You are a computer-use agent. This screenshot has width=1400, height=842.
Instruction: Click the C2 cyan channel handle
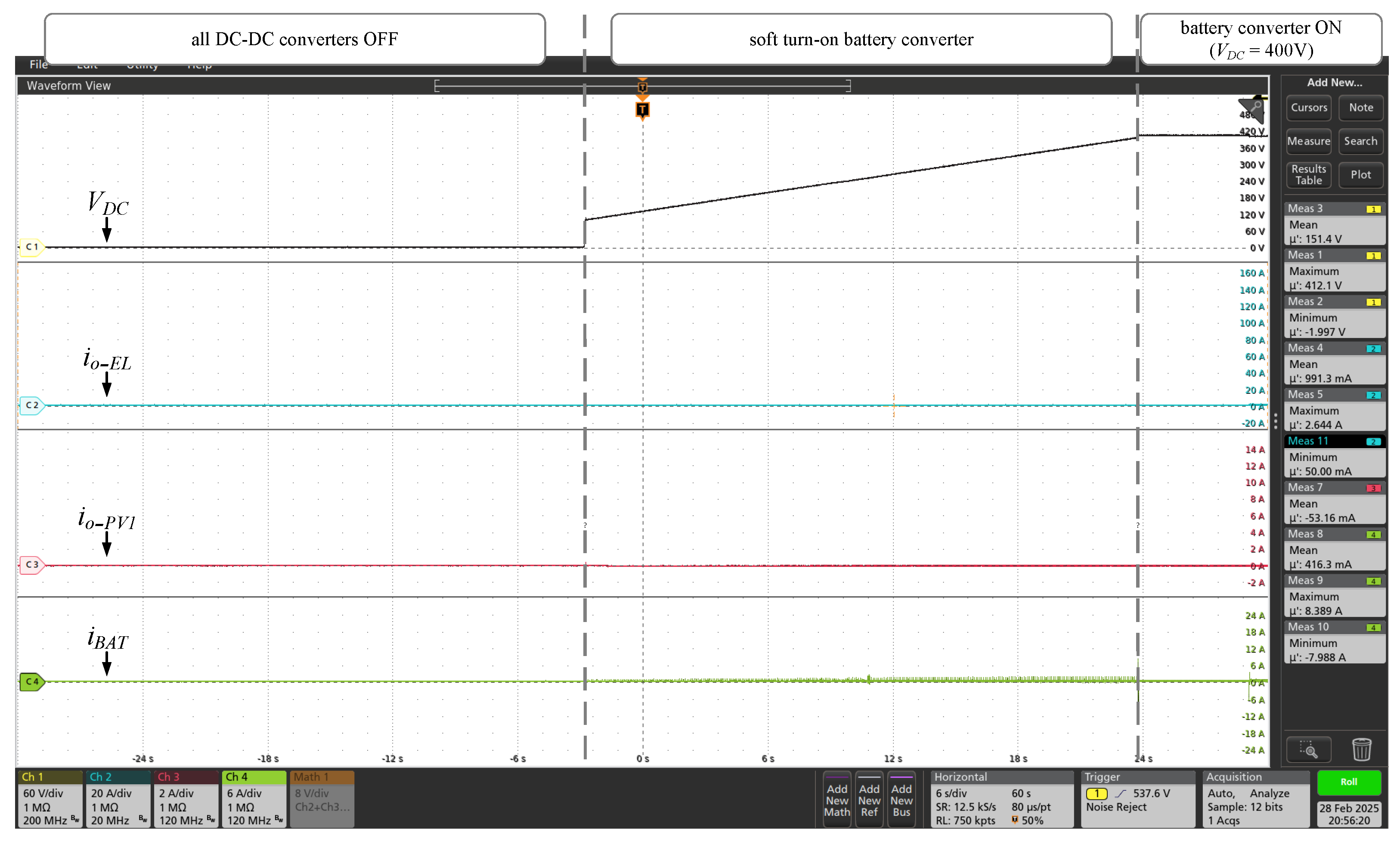[32, 405]
